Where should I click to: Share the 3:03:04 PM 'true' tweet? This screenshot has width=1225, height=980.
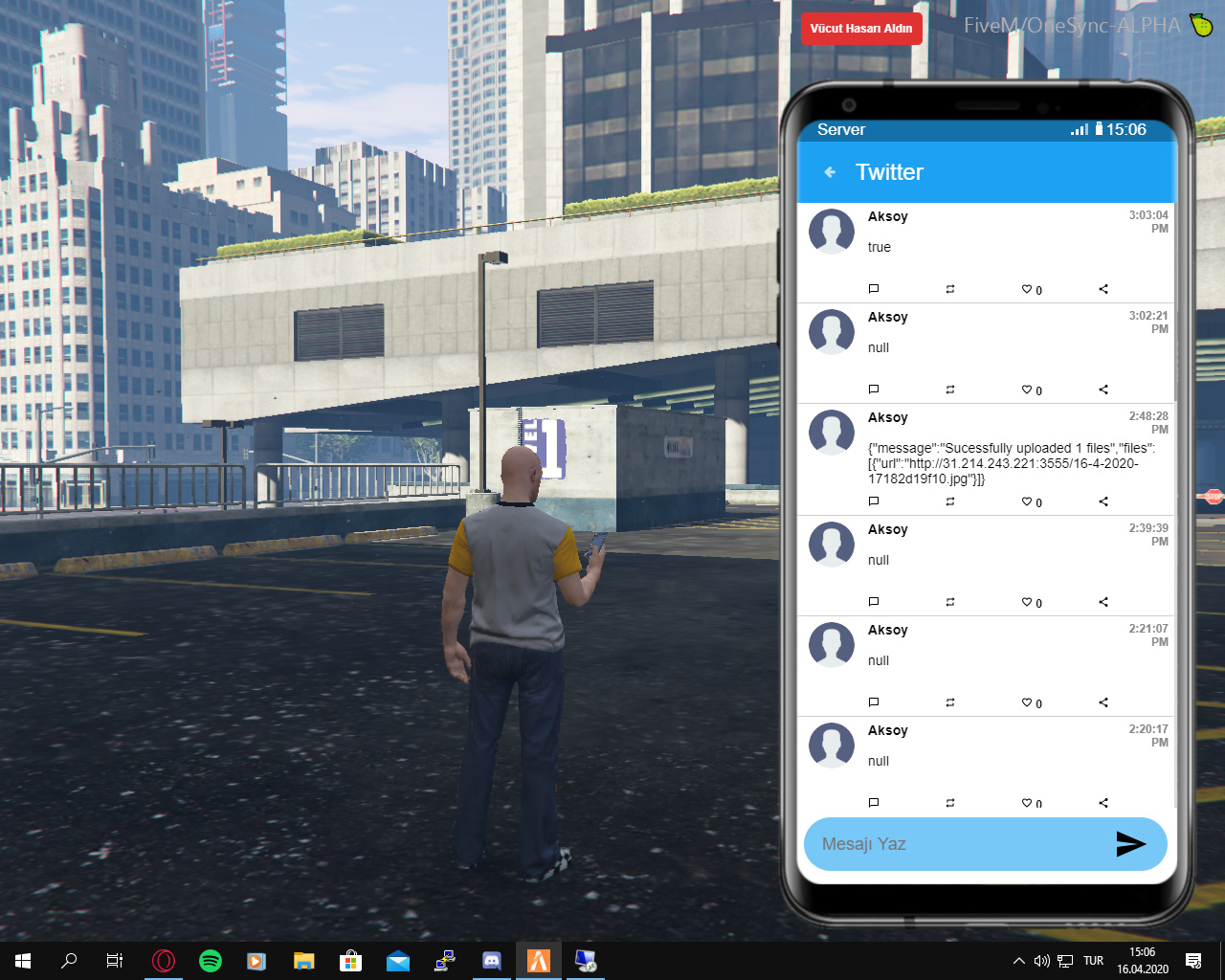pos(1103,289)
